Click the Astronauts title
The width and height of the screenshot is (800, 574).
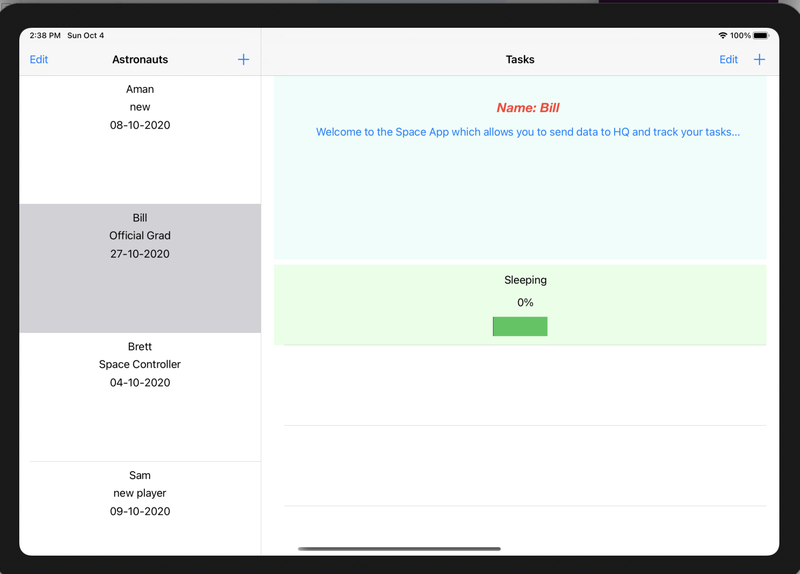pos(140,60)
